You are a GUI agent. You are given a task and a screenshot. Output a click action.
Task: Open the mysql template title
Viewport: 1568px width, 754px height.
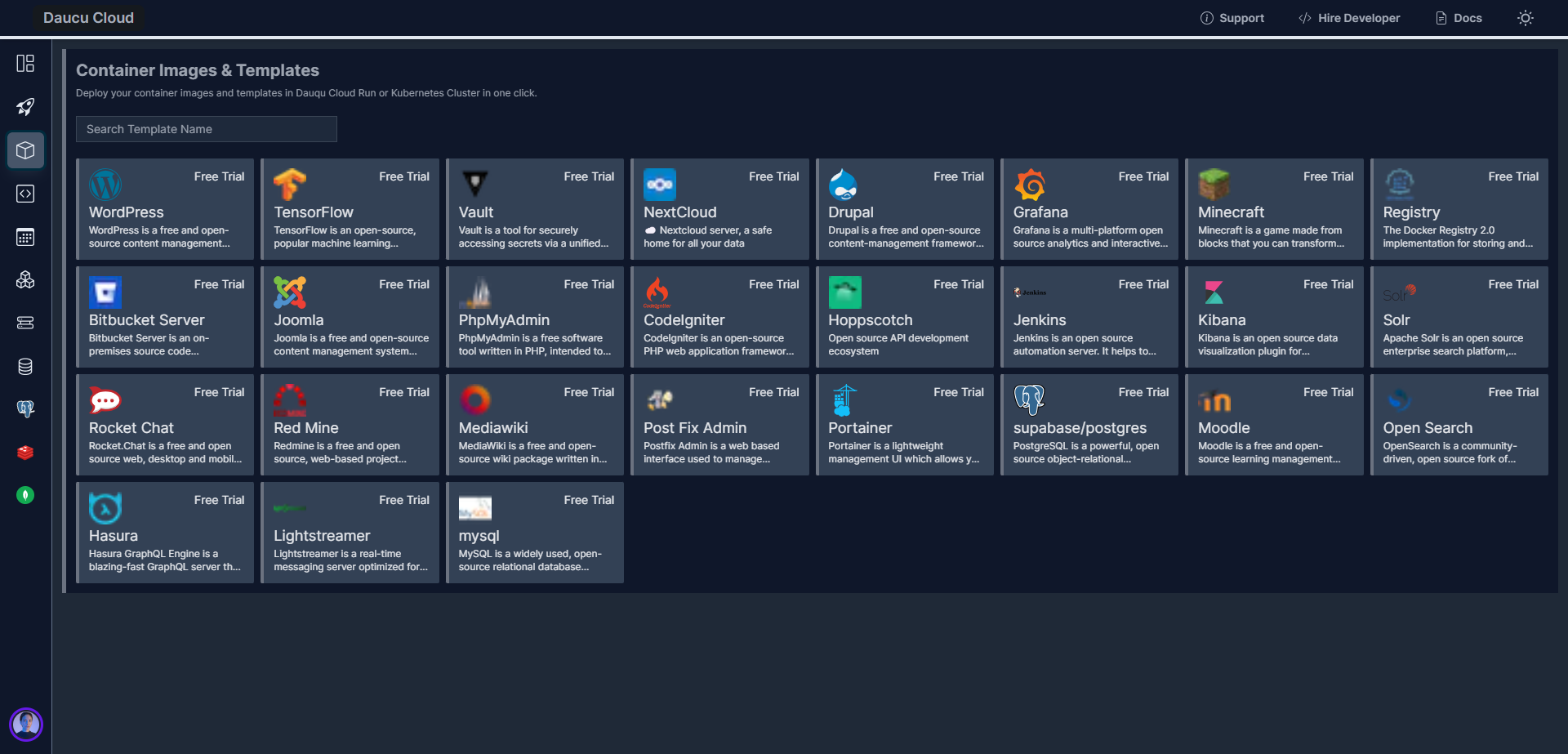[479, 536]
